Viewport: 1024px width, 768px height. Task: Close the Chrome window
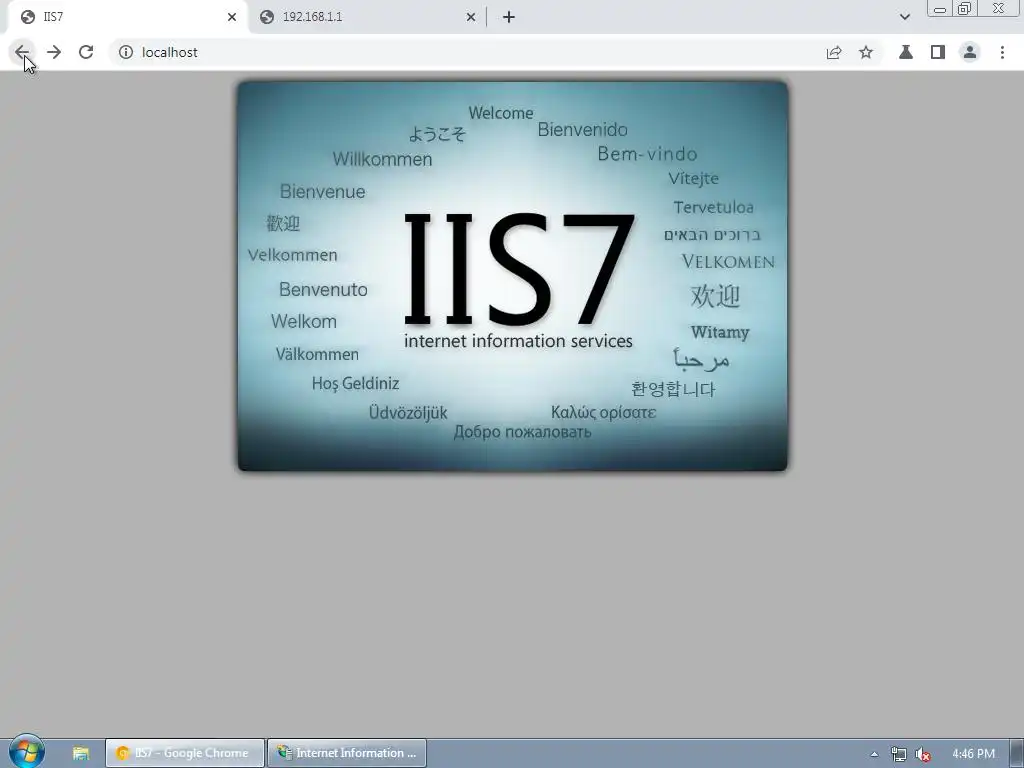tap(999, 8)
